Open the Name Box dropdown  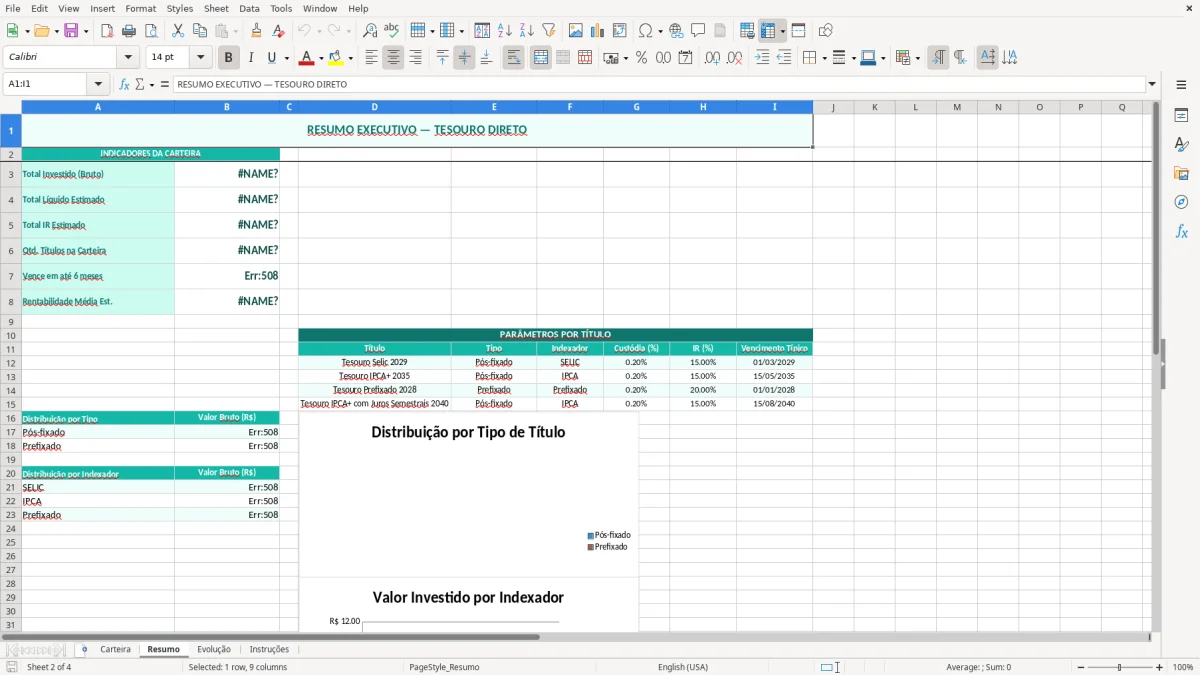[98, 84]
